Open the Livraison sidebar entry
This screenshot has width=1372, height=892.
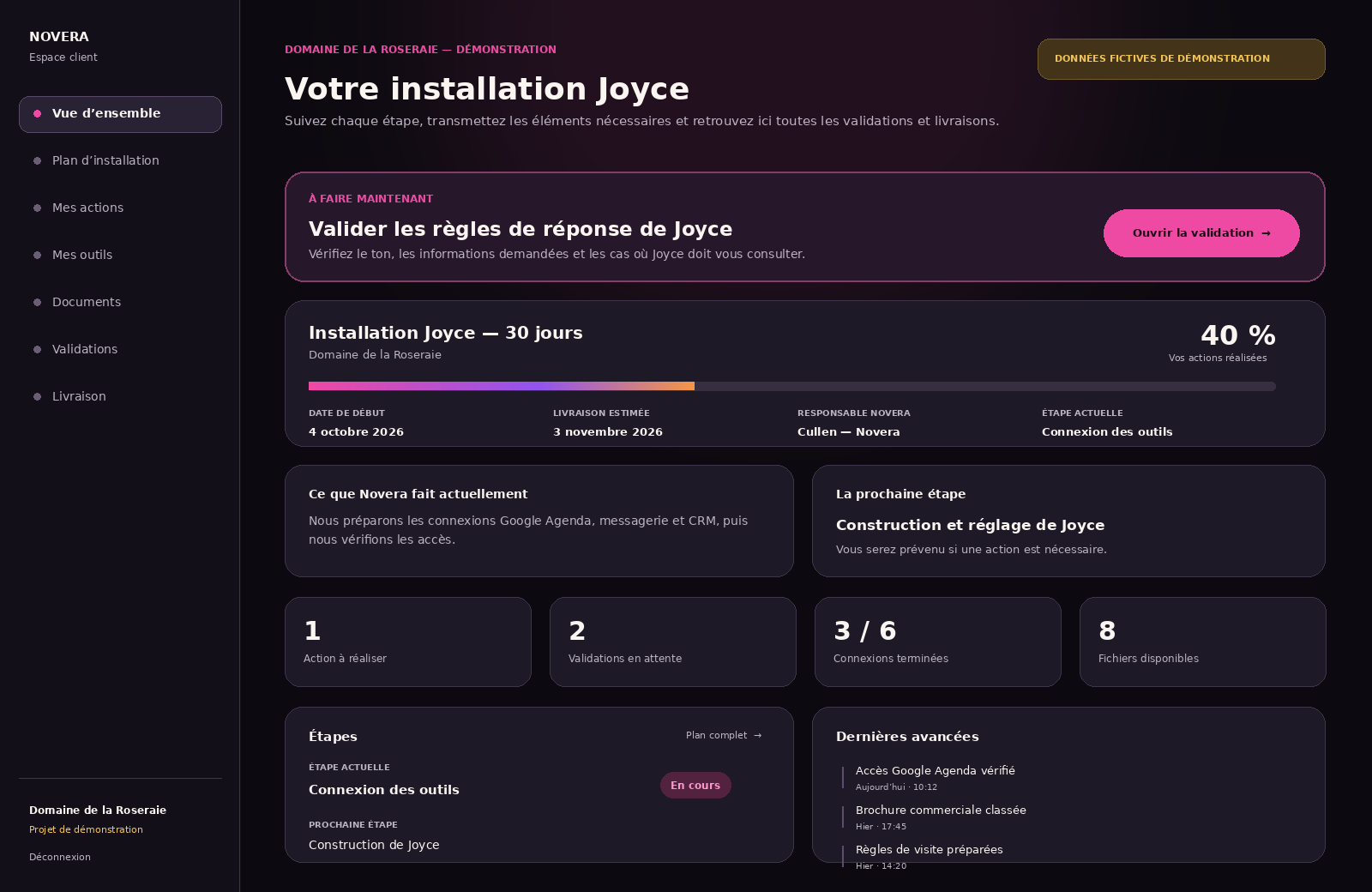coord(120,397)
